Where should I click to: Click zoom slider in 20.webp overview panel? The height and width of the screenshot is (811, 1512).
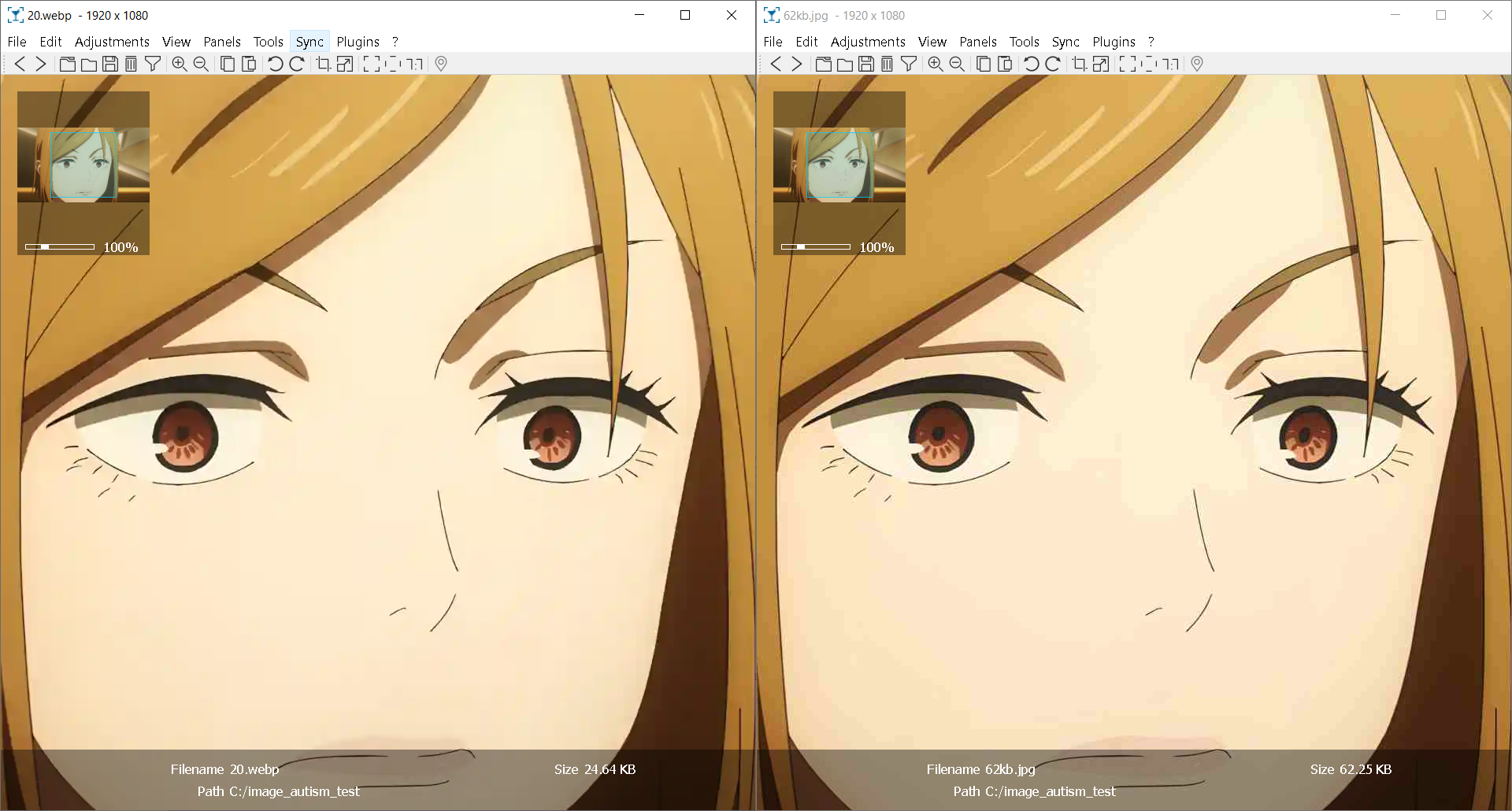[60, 246]
